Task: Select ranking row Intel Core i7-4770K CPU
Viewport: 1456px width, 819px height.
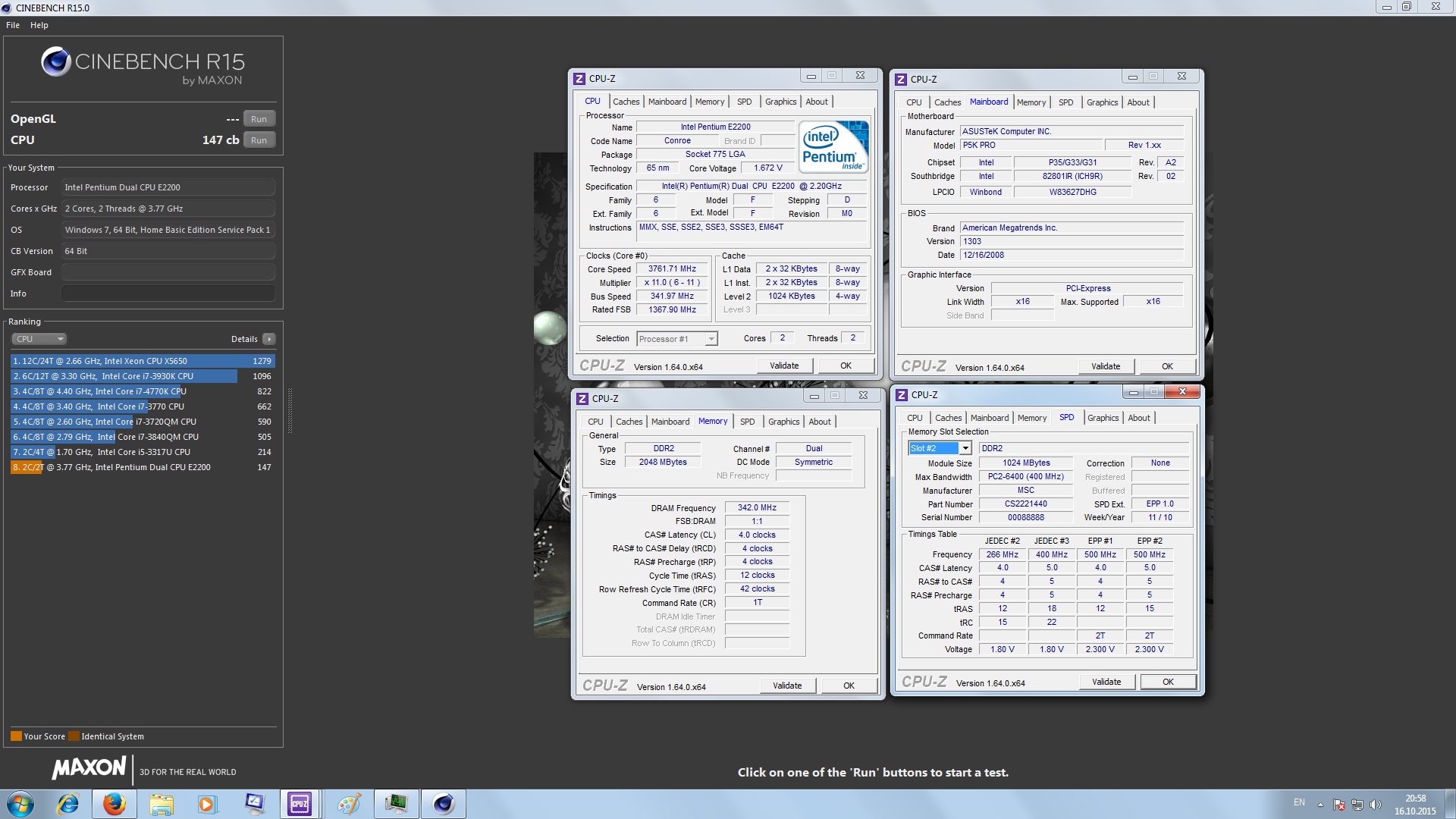Action: click(x=143, y=391)
